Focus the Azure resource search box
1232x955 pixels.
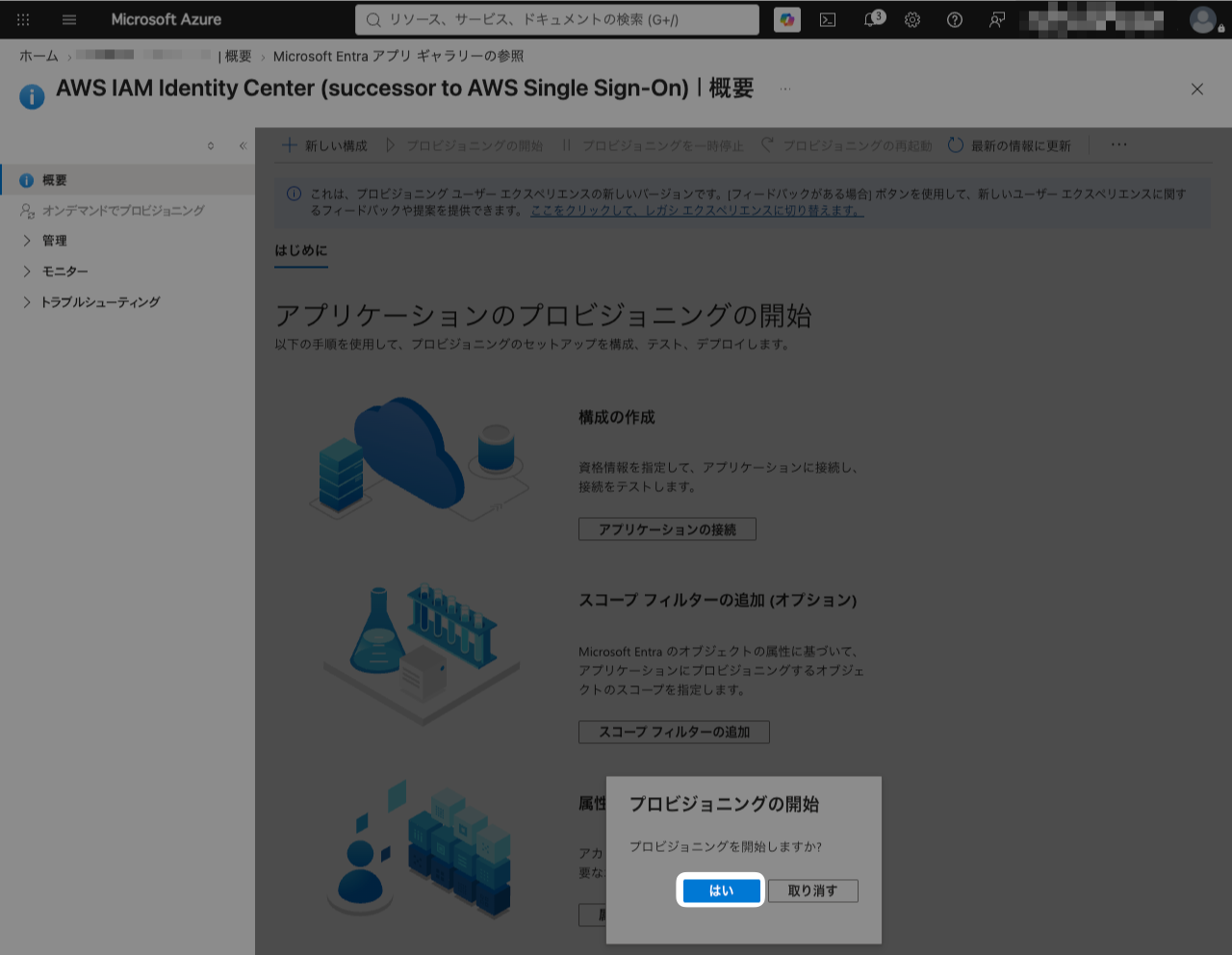(557, 19)
